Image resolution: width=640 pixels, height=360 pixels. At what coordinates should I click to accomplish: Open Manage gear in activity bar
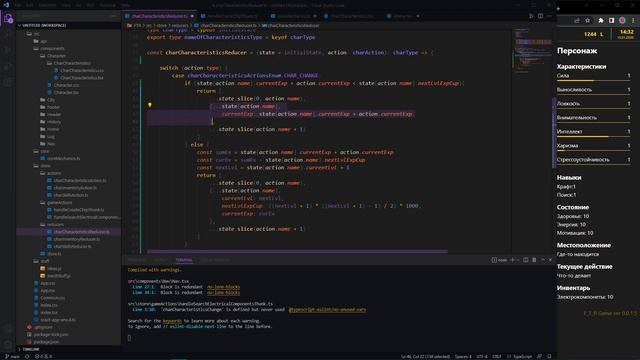pyautogui.click(x=8, y=345)
